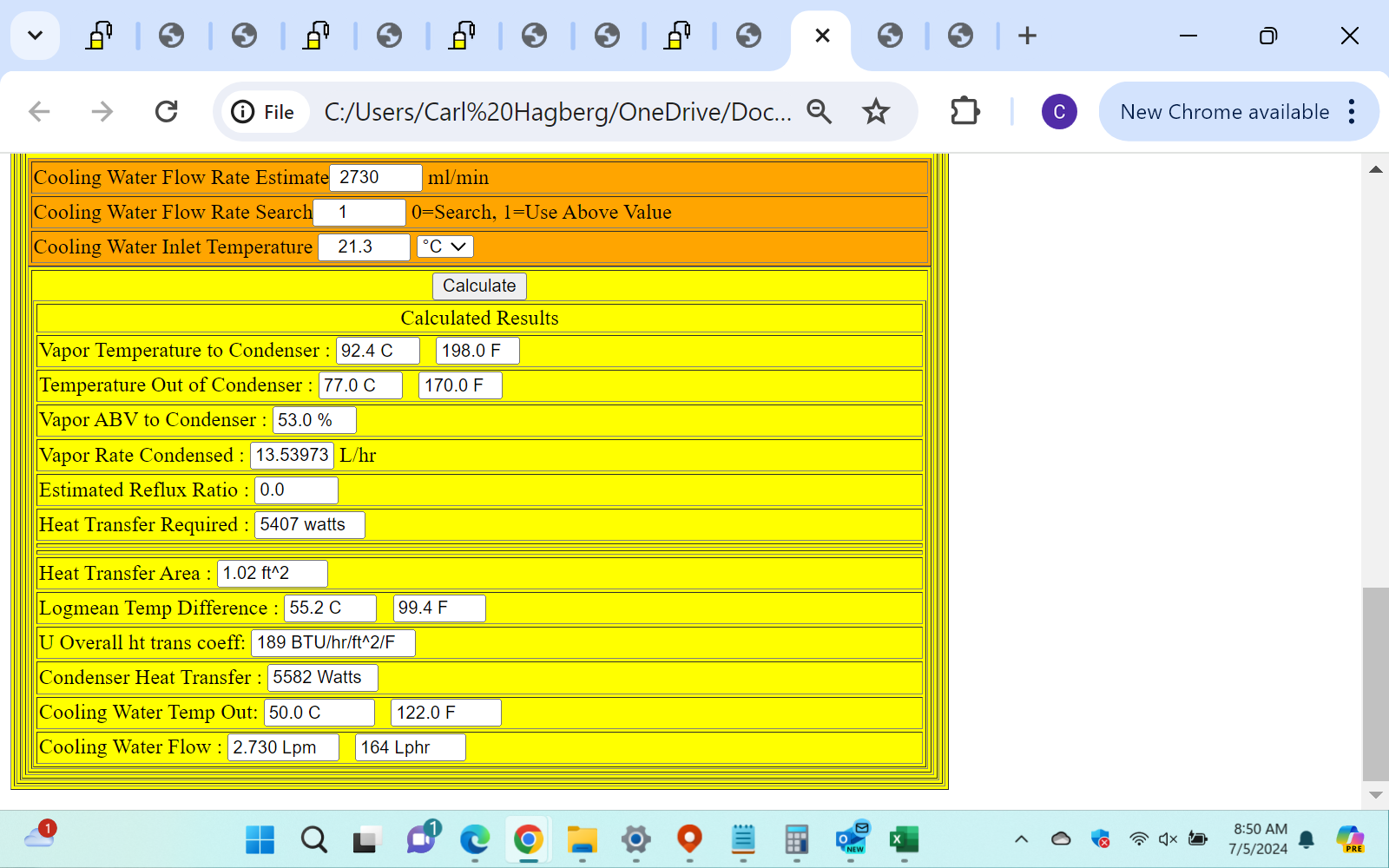Reload the current page
Screen dimensions: 1389x868
166,111
